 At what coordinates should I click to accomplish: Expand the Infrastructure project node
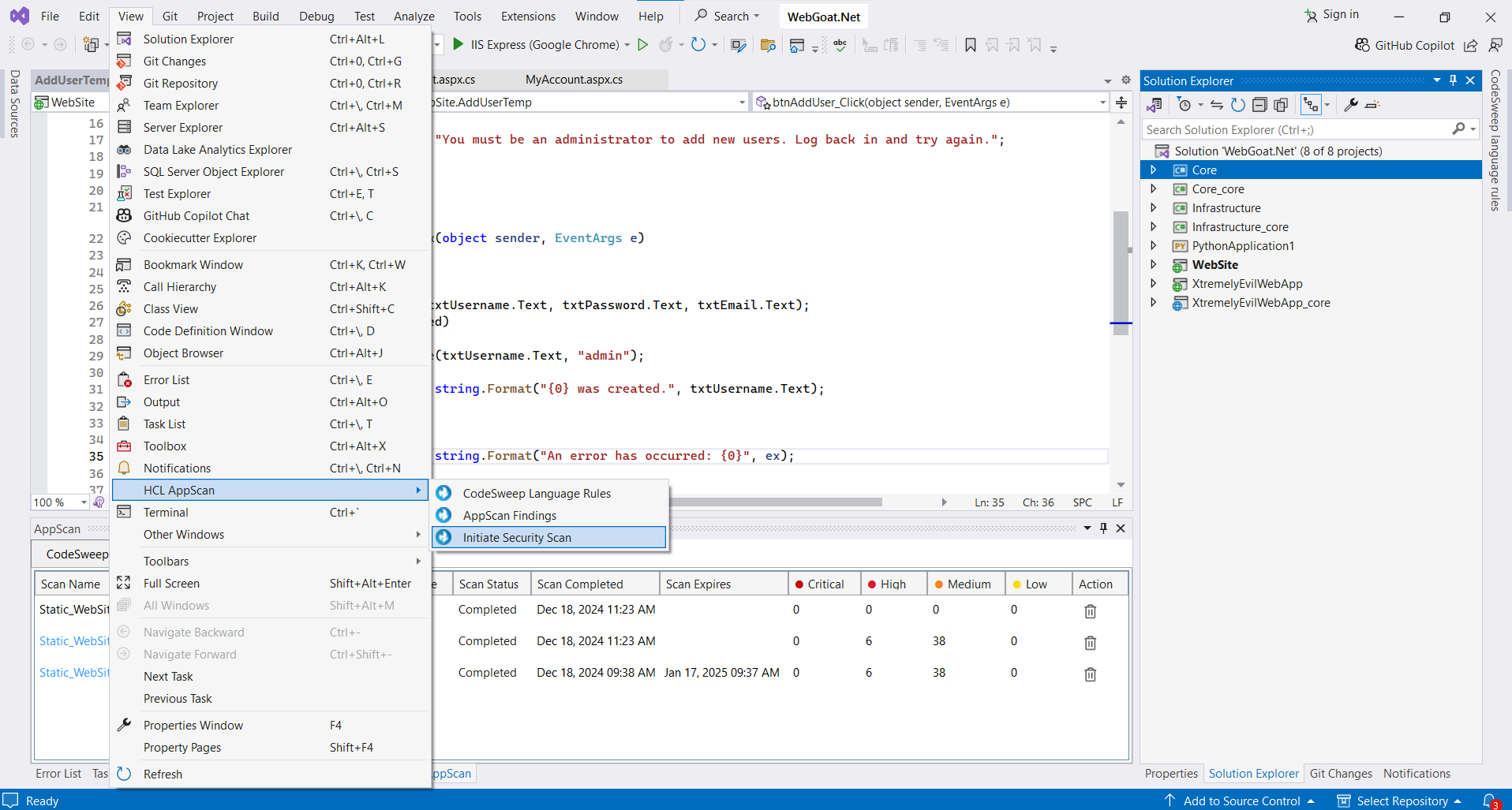tap(1154, 208)
